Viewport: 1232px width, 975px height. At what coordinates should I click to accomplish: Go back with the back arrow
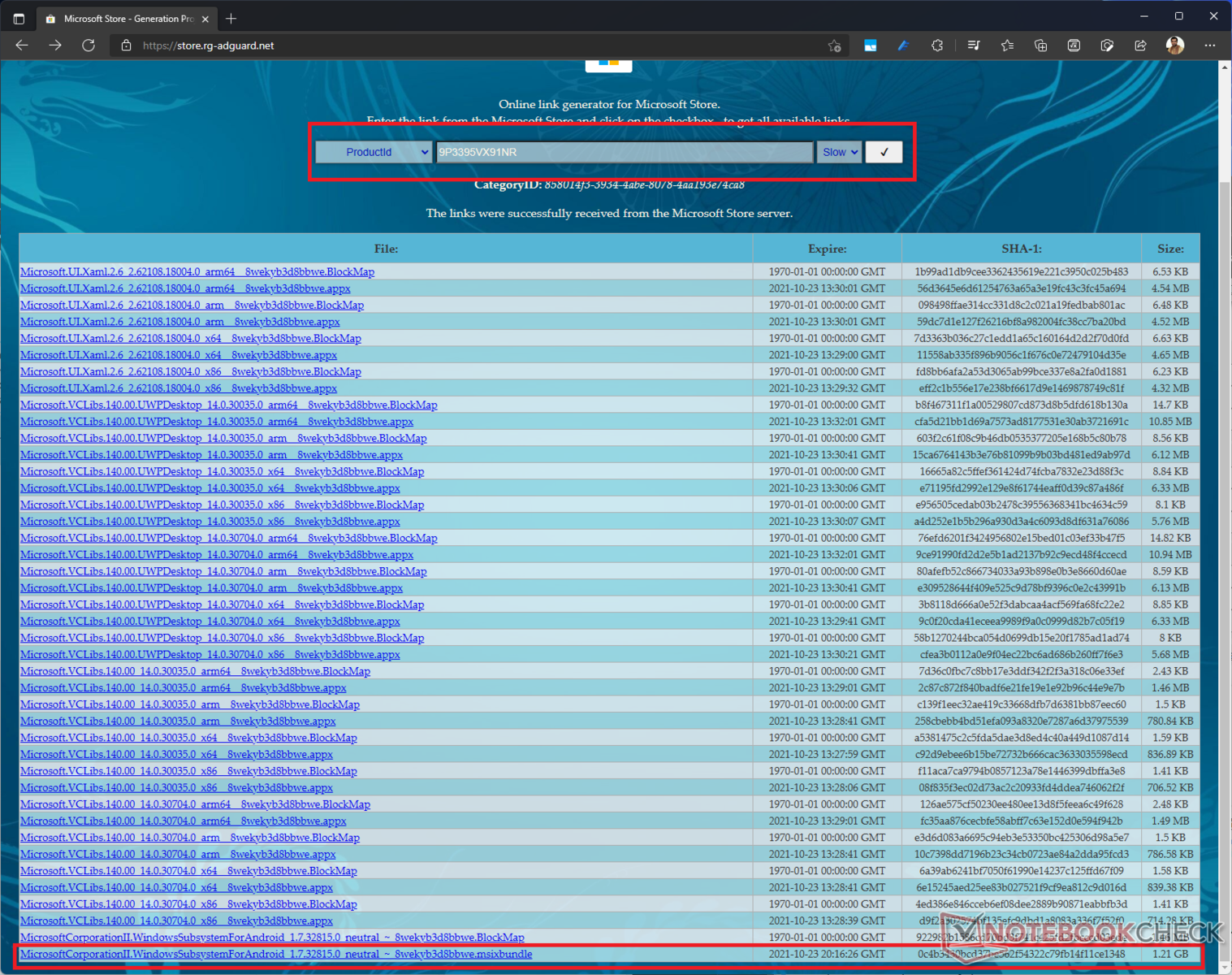(x=22, y=45)
